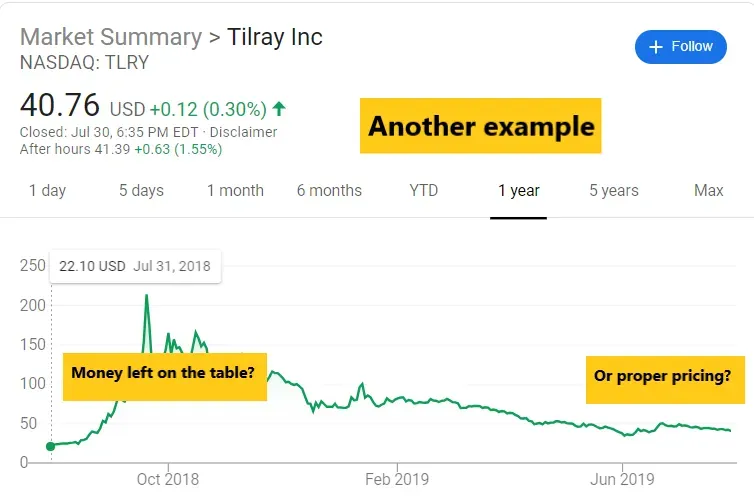This screenshot has width=754, height=501.
Task: Click the Tilray Inc company title
Action: coord(277,38)
